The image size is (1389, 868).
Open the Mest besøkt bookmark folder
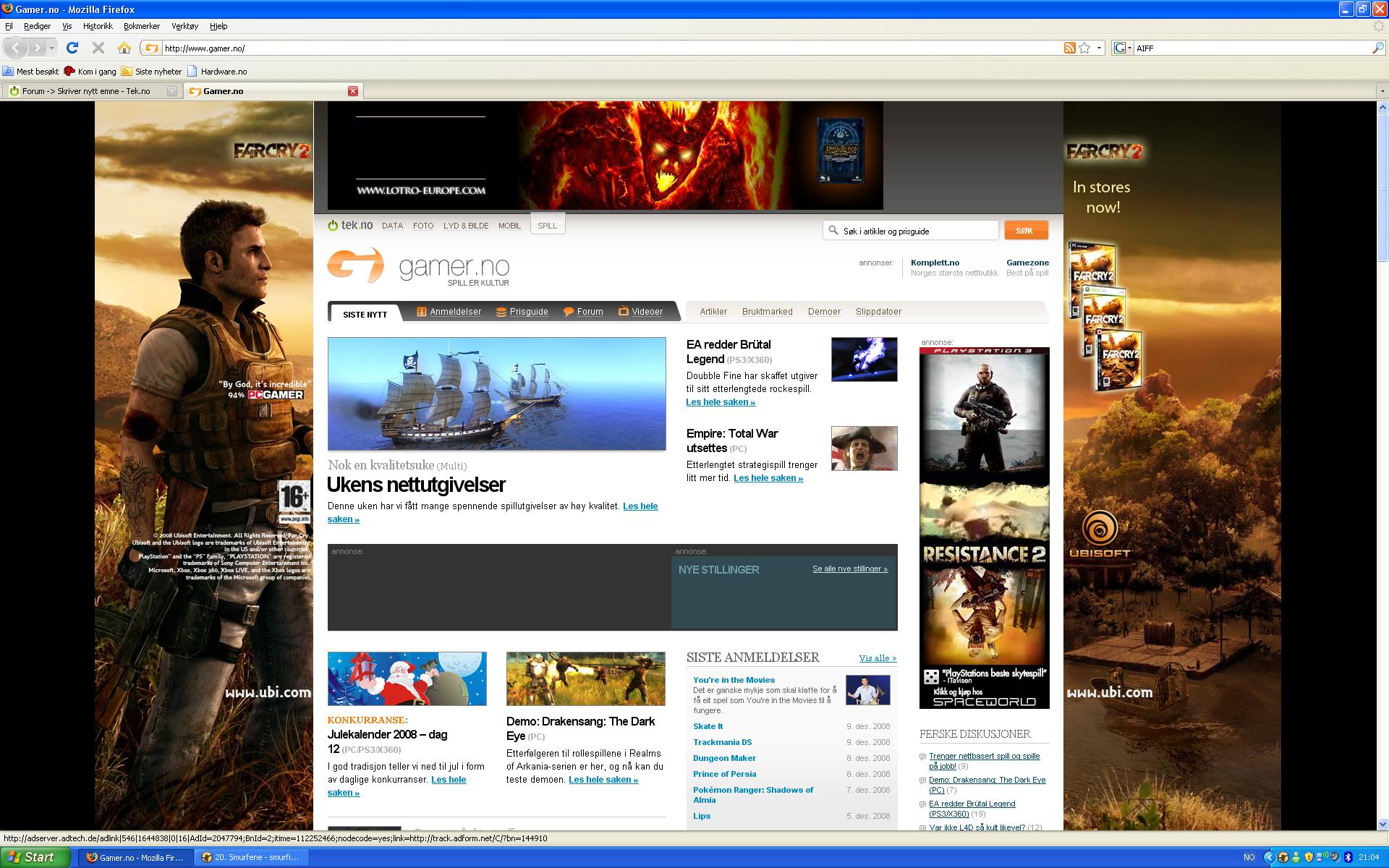(x=31, y=71)
